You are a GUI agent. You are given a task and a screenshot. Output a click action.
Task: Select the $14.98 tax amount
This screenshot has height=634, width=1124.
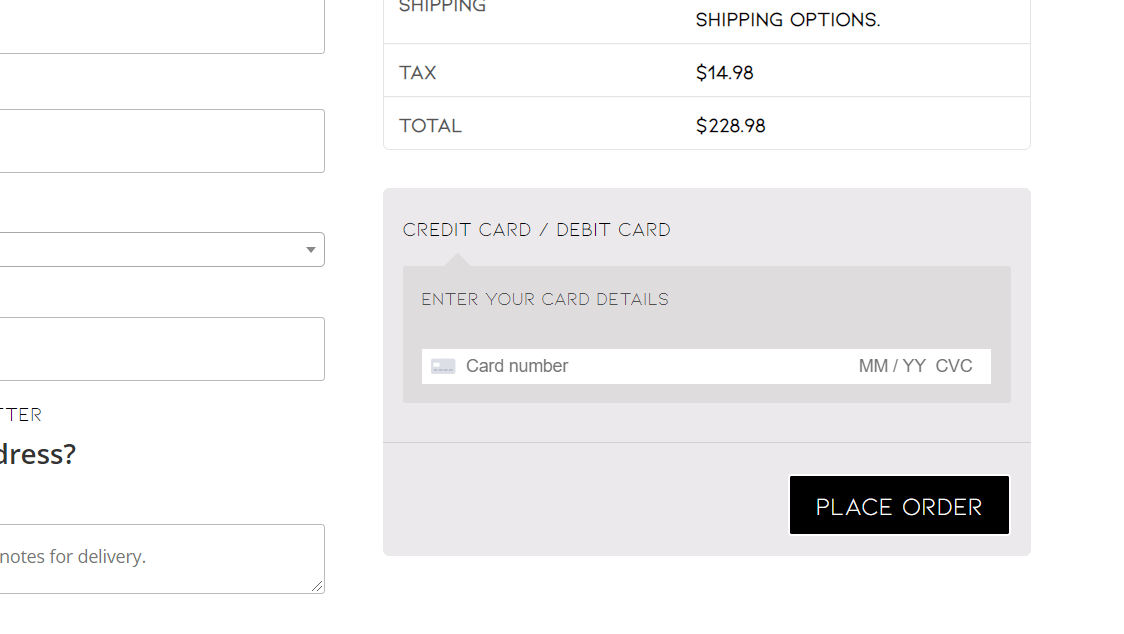point(724,72)
